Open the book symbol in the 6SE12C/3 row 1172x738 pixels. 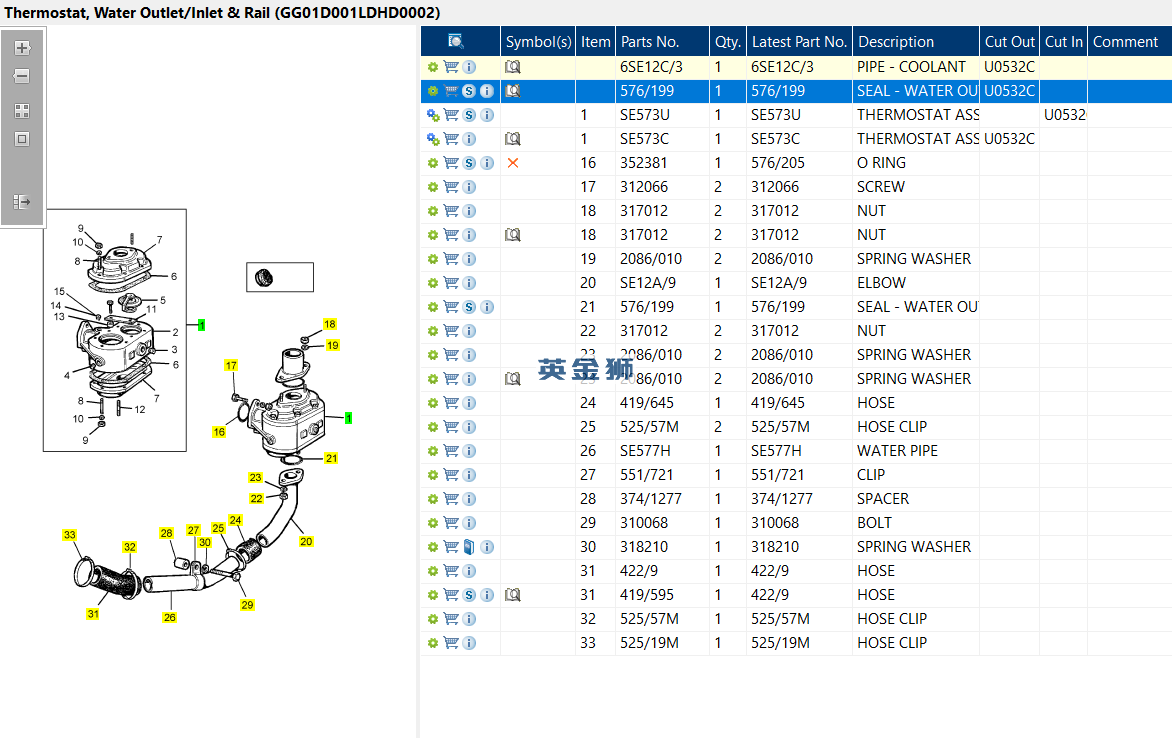pos(513,67)
